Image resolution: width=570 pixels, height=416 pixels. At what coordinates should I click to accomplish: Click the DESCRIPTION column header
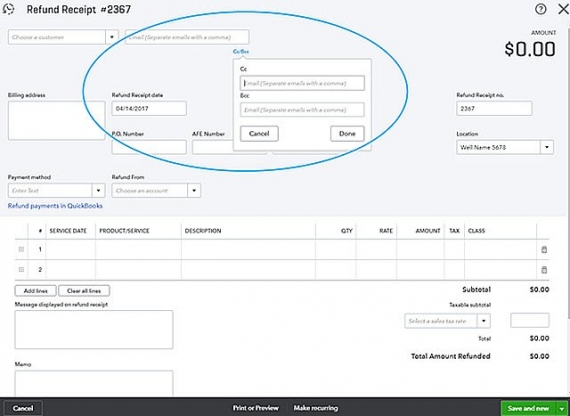pos(203,231)
